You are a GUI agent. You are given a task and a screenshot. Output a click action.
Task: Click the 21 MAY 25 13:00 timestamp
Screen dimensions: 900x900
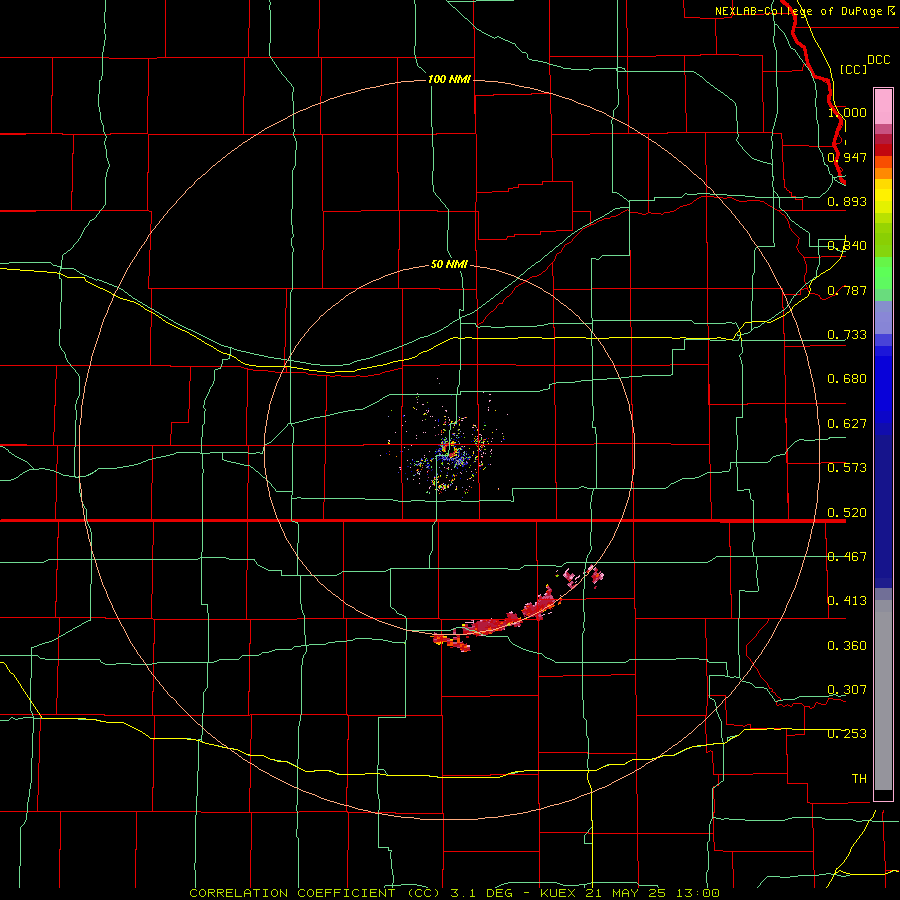click(x=653, y=893)
